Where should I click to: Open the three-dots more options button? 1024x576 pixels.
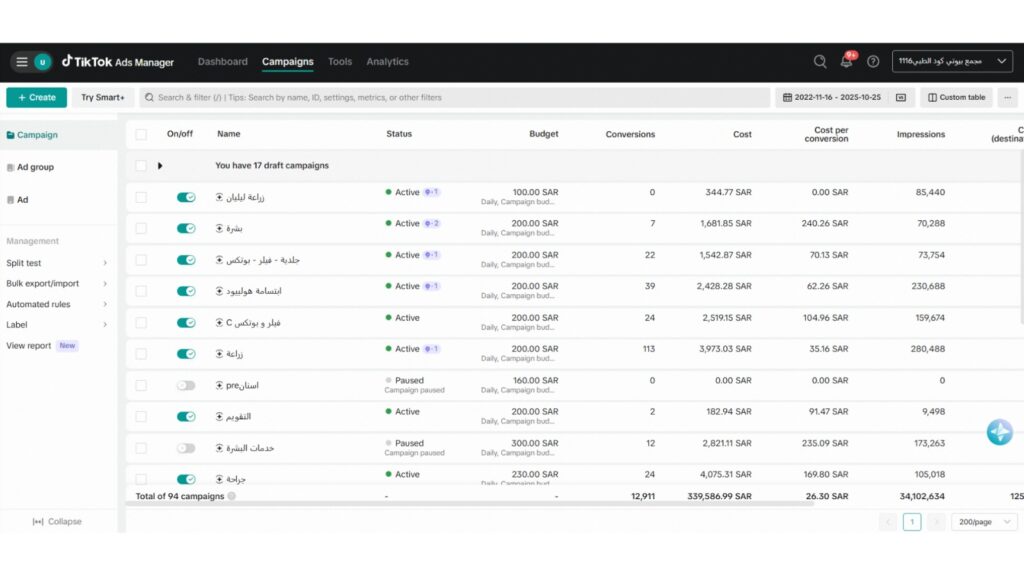[x=1008, y=97]
